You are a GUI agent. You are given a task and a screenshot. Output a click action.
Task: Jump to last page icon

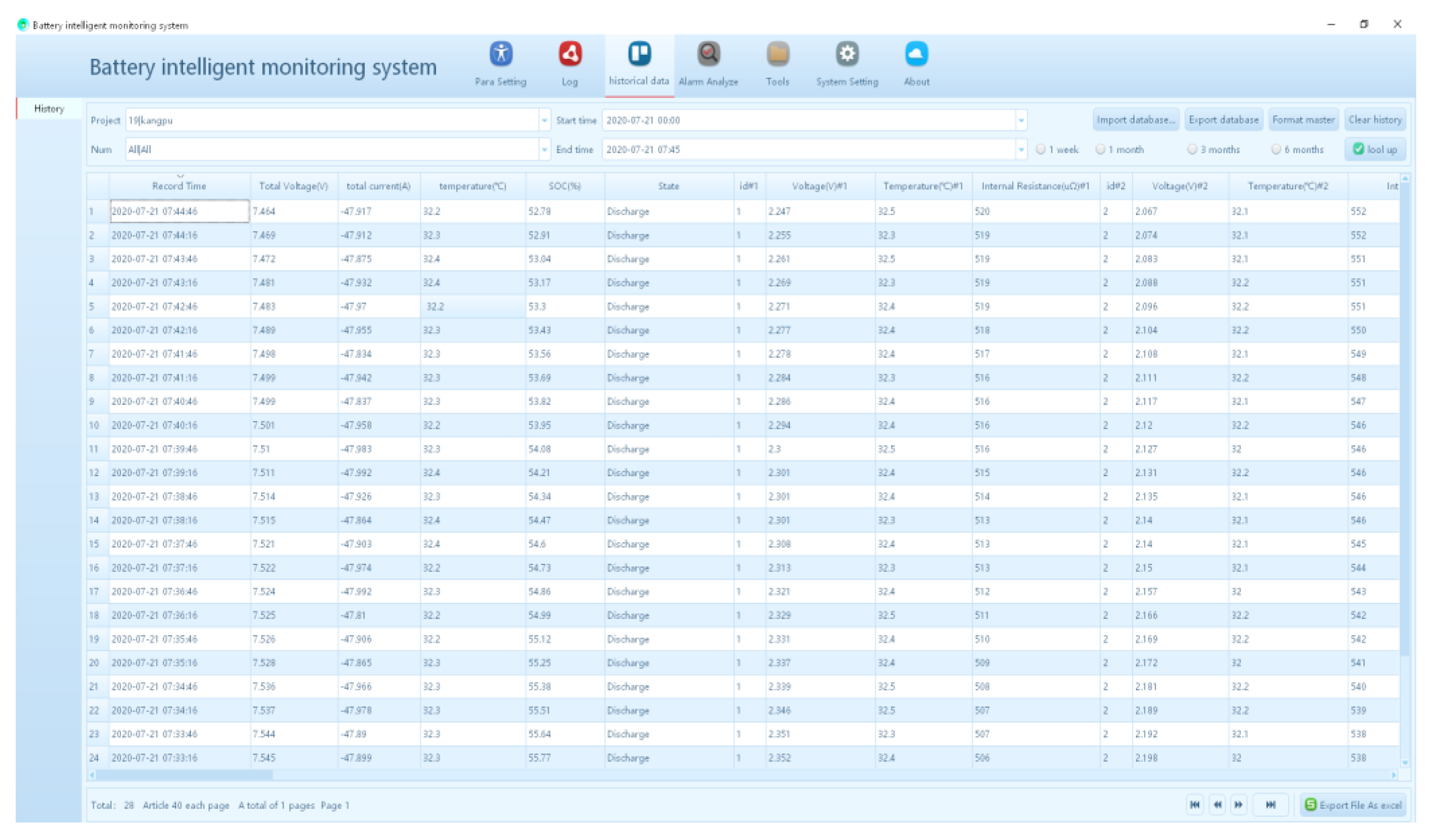pos(1270,805)
